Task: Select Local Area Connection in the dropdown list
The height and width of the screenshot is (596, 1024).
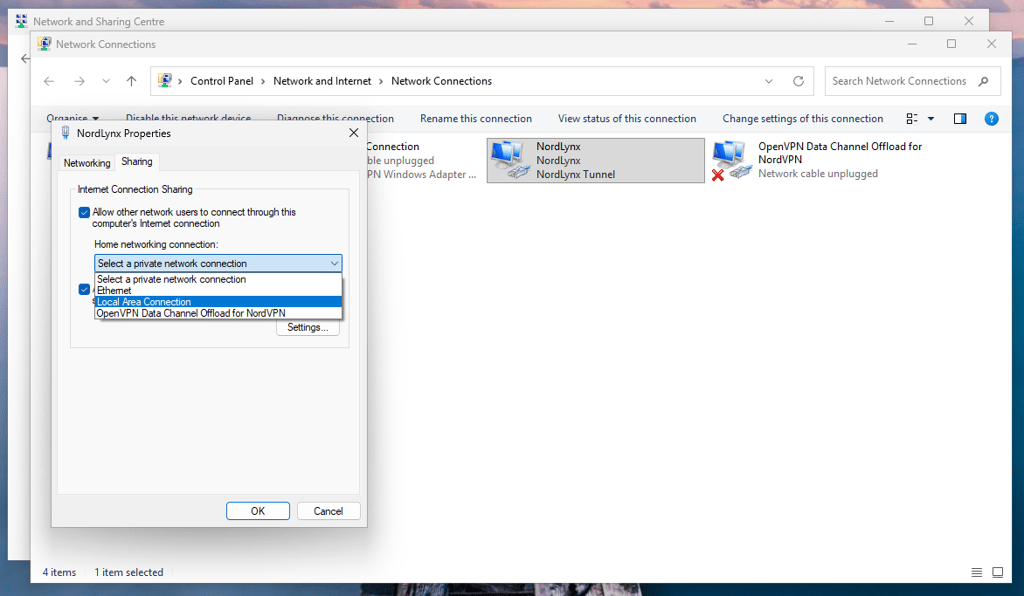Action: (218, 302)
